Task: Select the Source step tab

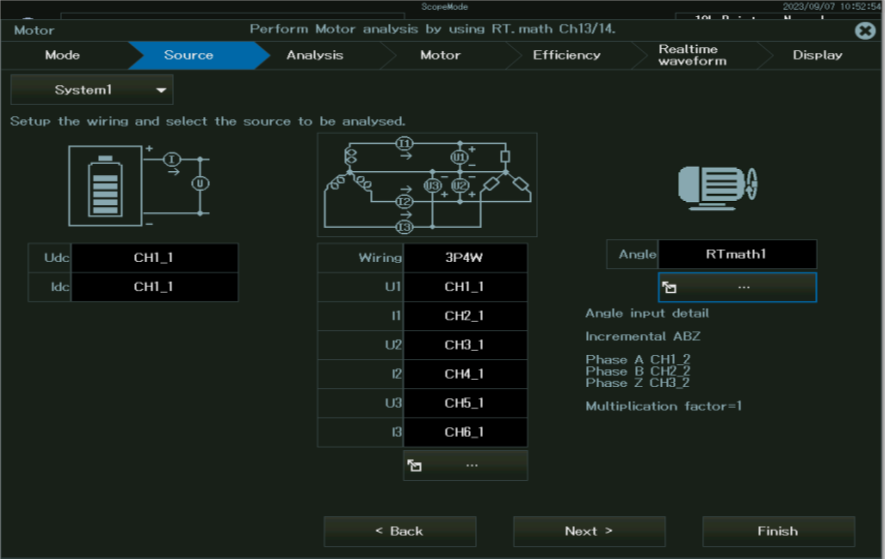Action: (x=189, y=55)
